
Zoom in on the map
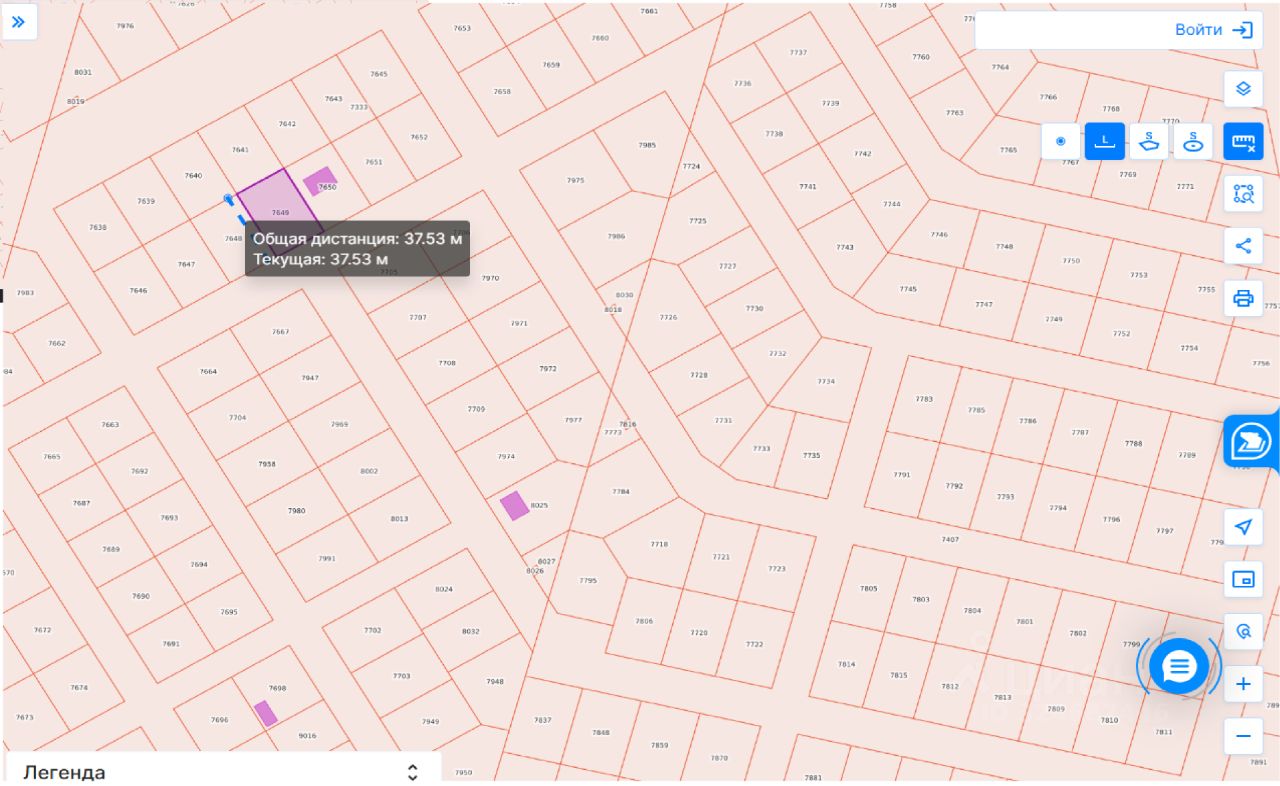pyautogui.click(x=1243, y=684)
